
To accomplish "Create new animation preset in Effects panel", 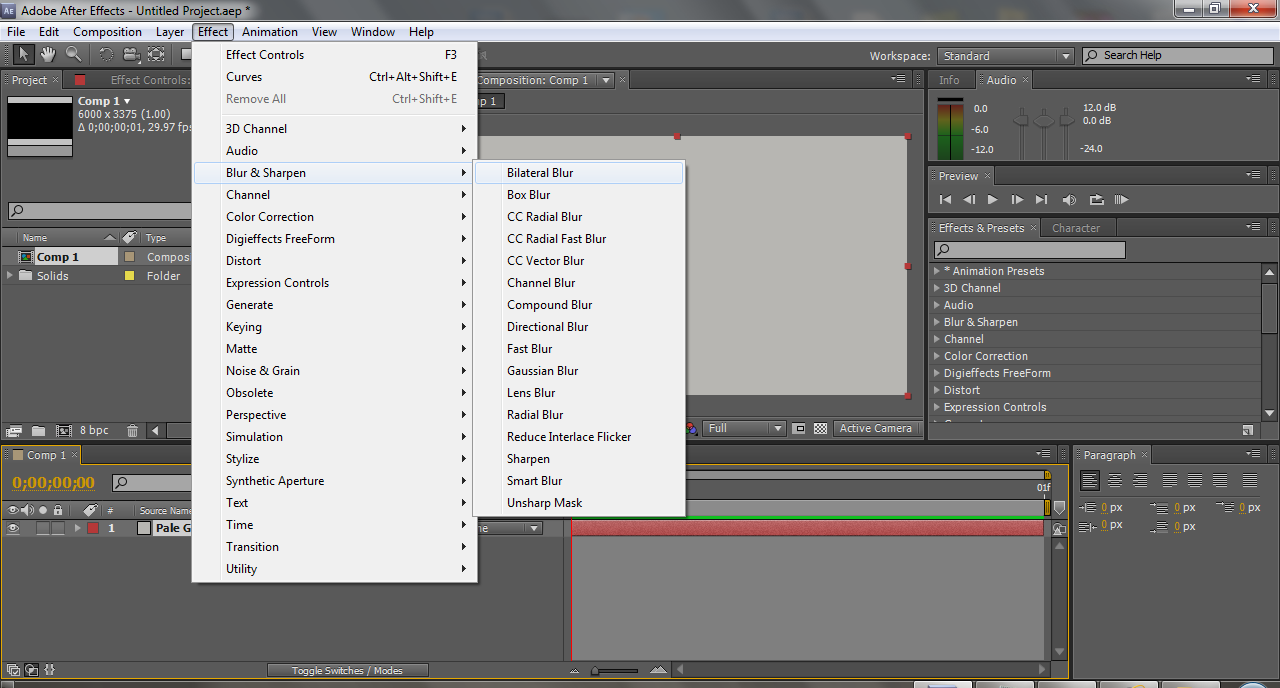I will click(x=1248, y=430).
